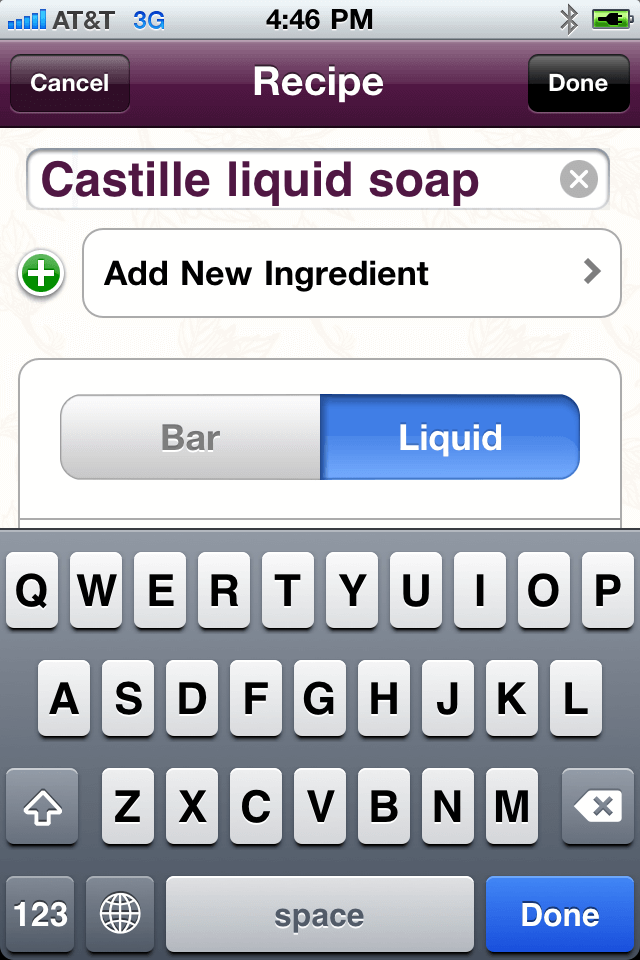The height and width of the screenshot is (960, 640).
Task: Tap Done in the navigation bar
Action: [578, 83]
